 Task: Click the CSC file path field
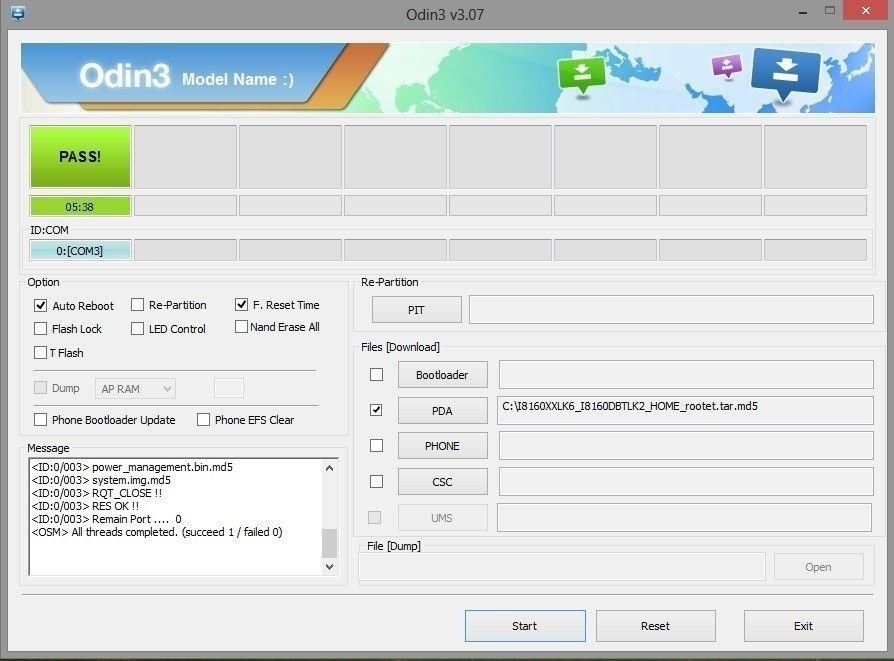686,482
